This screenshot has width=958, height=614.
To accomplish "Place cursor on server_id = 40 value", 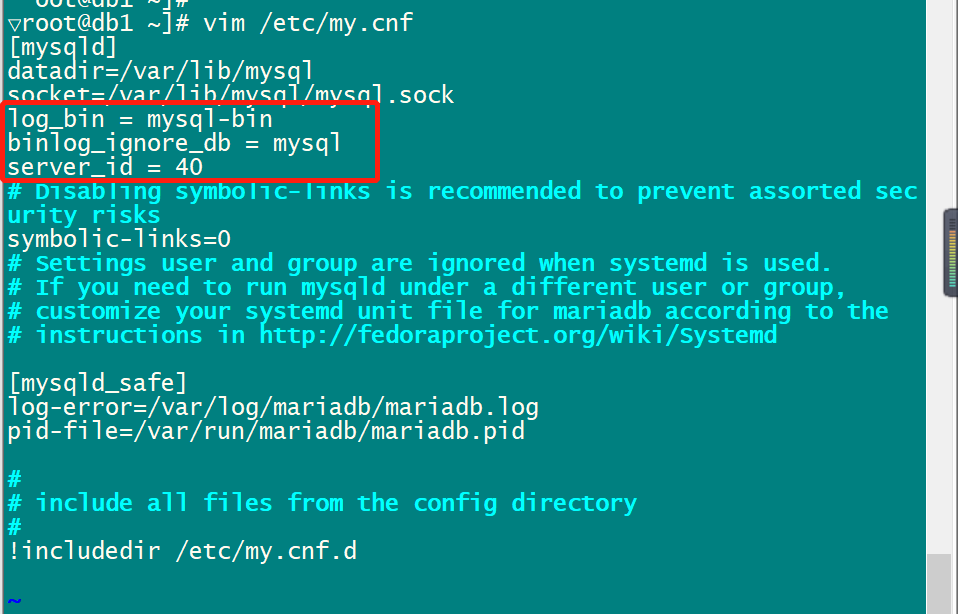I will (x=189, y=167).
